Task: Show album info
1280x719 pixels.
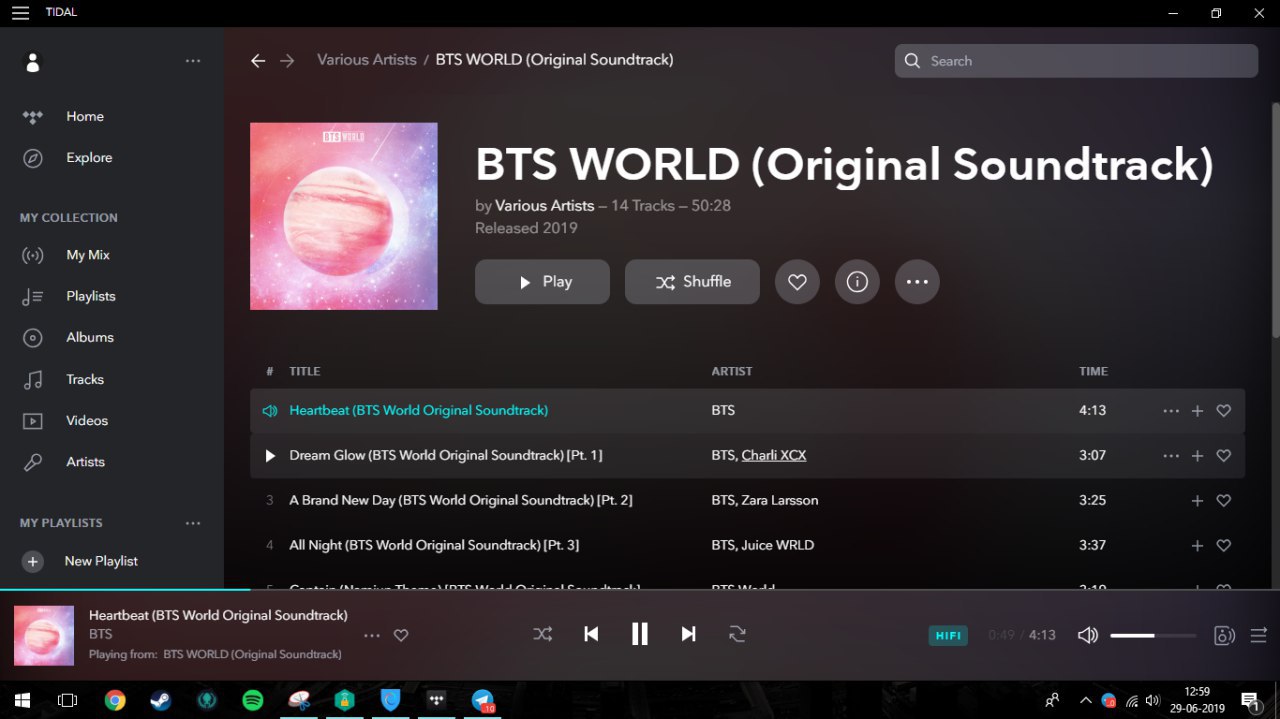Action: coord(857,282)
